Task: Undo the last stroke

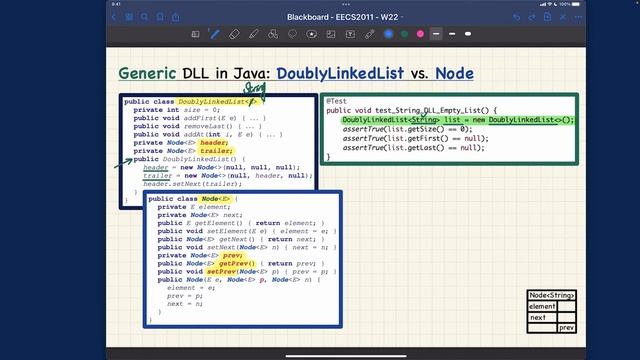Action: pos(517,17)
